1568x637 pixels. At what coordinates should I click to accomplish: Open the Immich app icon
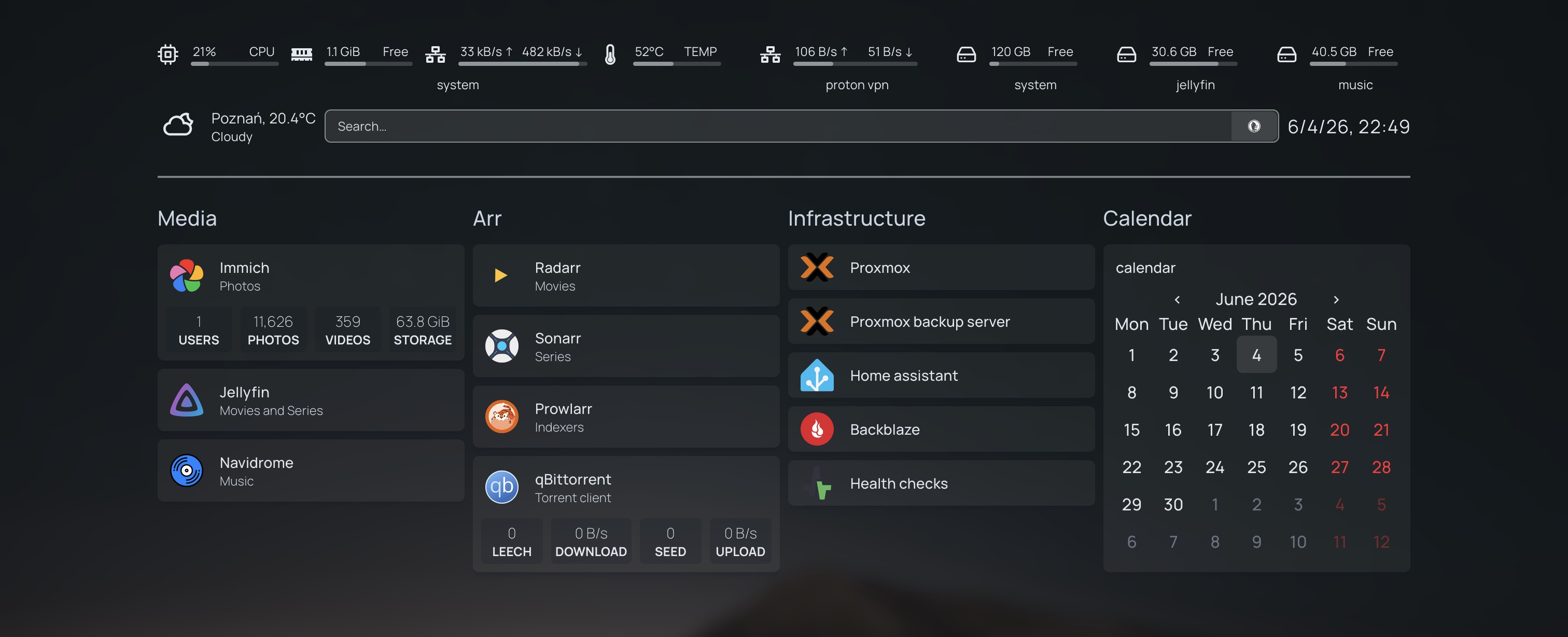[186, 276]
